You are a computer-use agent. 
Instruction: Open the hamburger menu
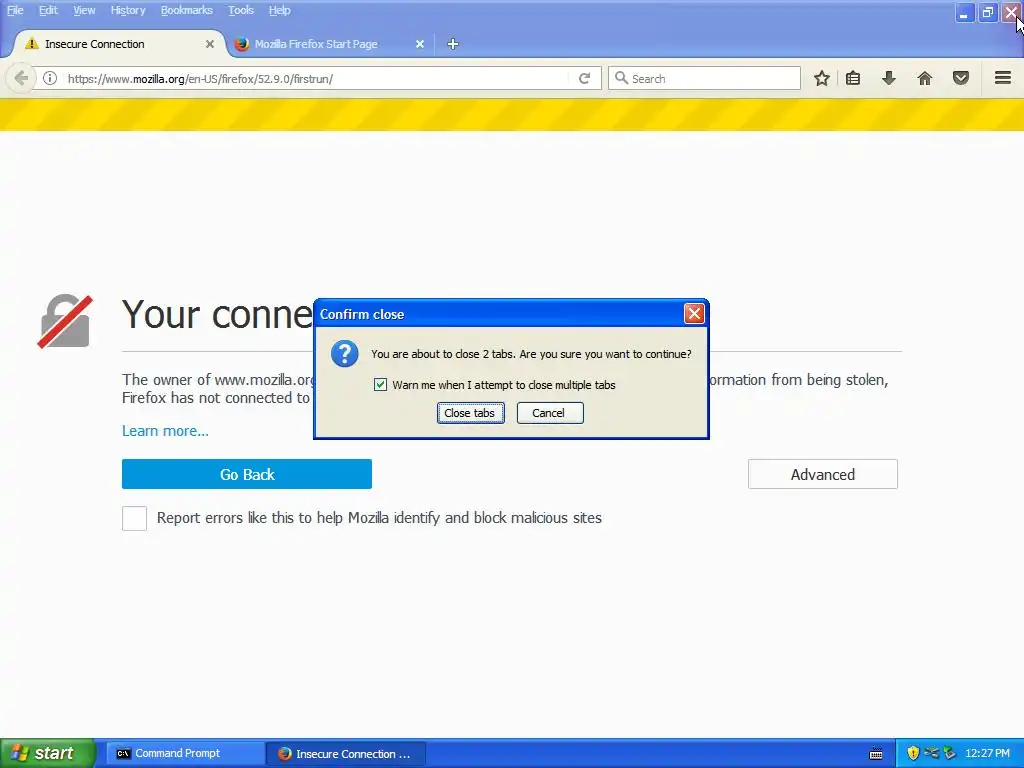pyautogui.click(x=1003, y=78)
